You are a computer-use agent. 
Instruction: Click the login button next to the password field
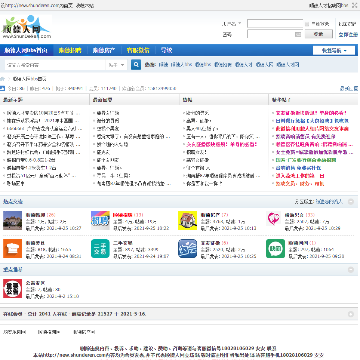[319, 34]
